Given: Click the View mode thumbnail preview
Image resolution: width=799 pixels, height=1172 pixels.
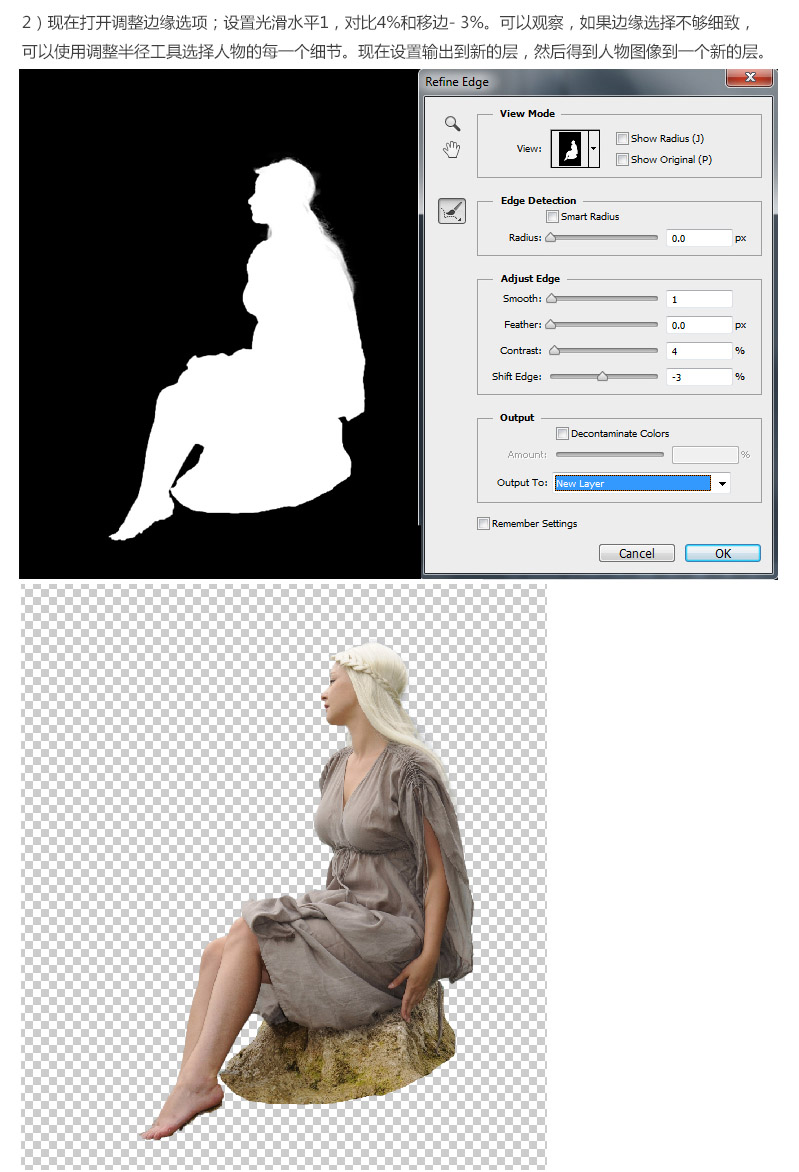Looking at the screenshot, I should [570, 148].
